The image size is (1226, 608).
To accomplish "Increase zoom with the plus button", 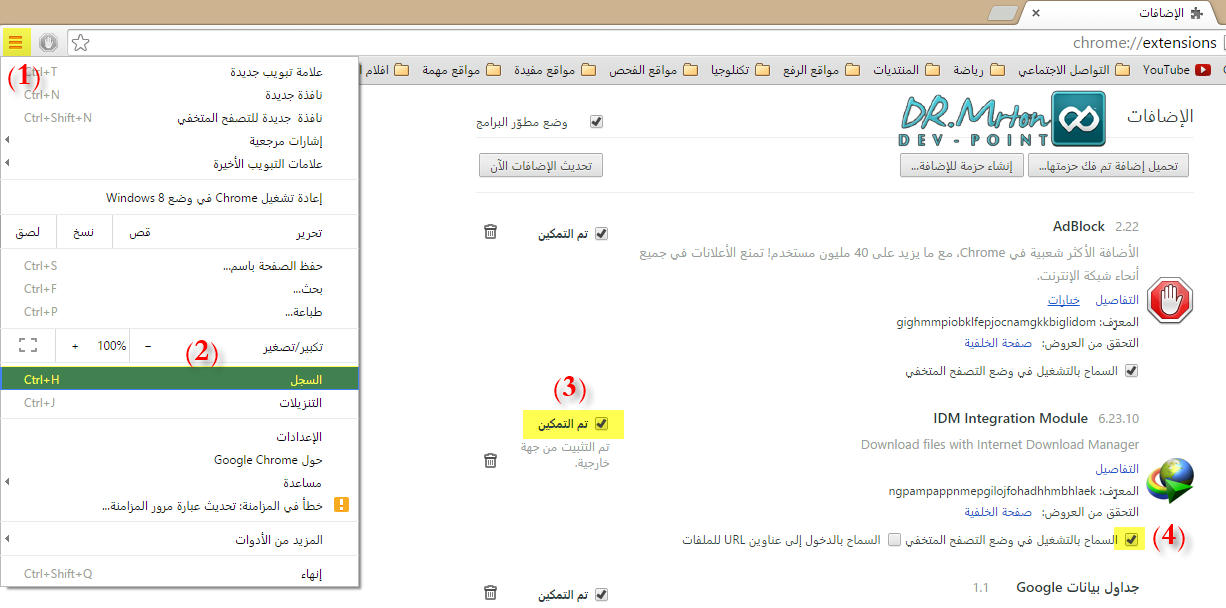I will 75,346.
